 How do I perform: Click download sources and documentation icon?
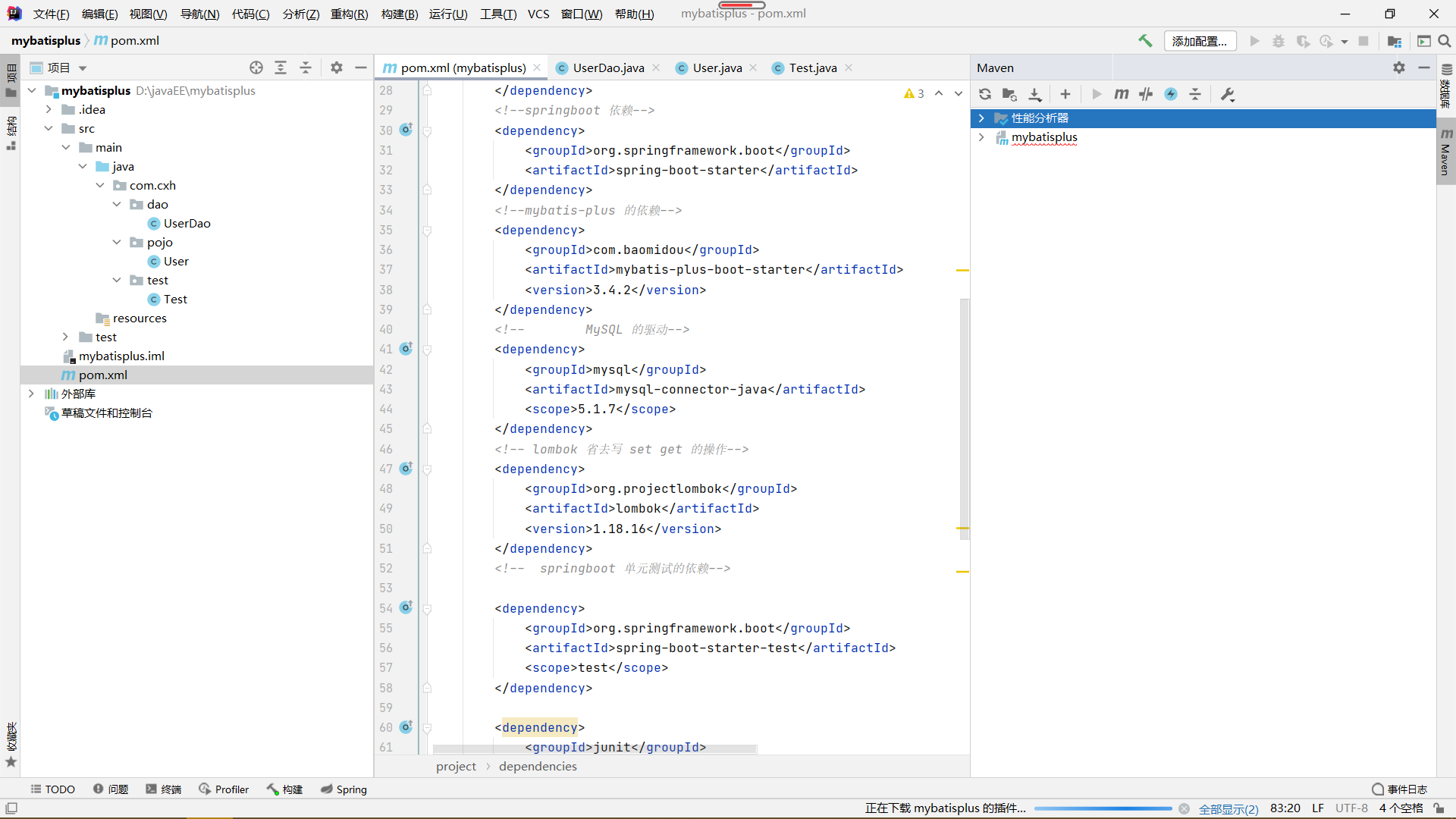click(x=1035, y=94)
